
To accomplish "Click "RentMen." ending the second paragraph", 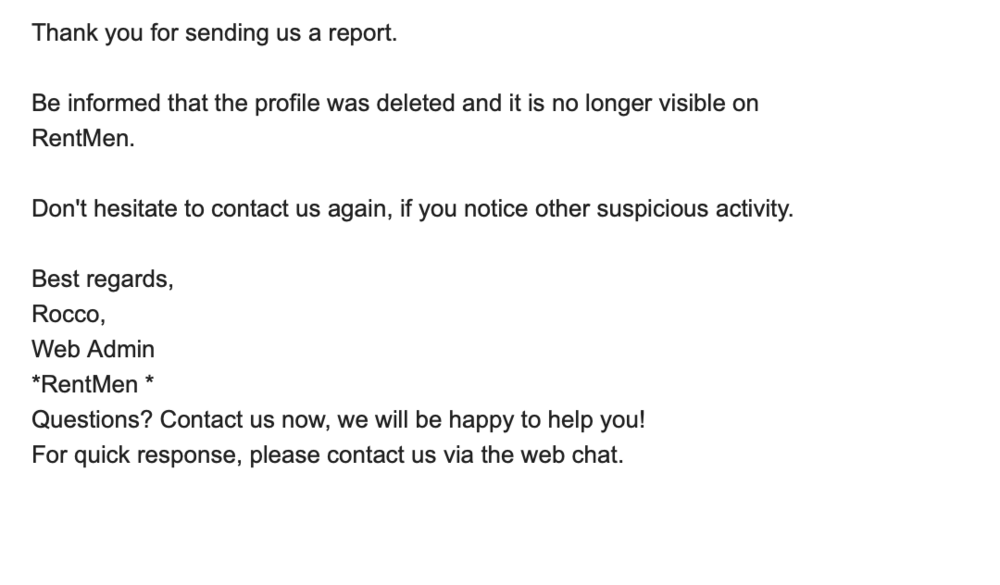I will (82, 139).
